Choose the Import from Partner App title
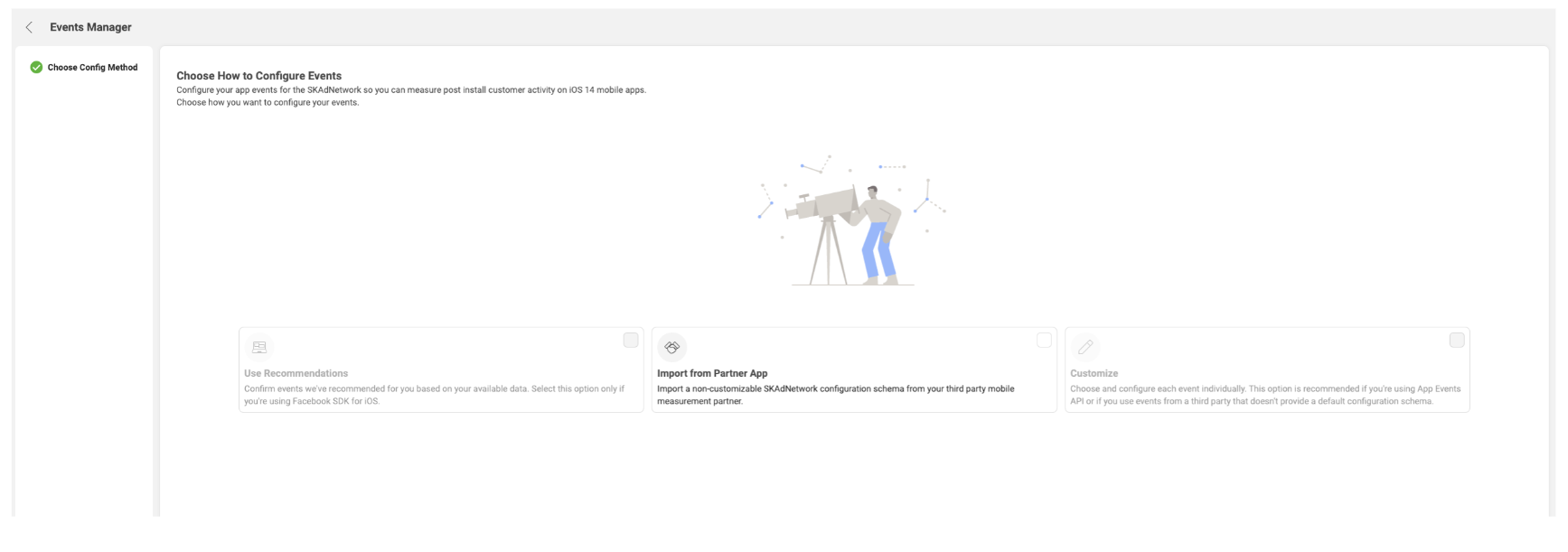 [712, 373]
